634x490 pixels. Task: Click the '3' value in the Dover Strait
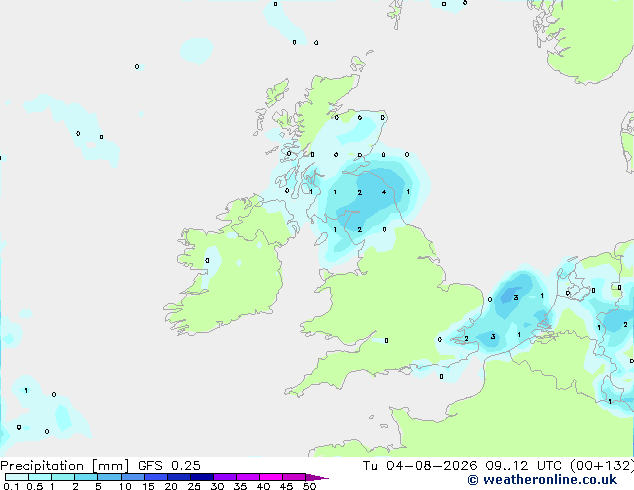point(493,336)
